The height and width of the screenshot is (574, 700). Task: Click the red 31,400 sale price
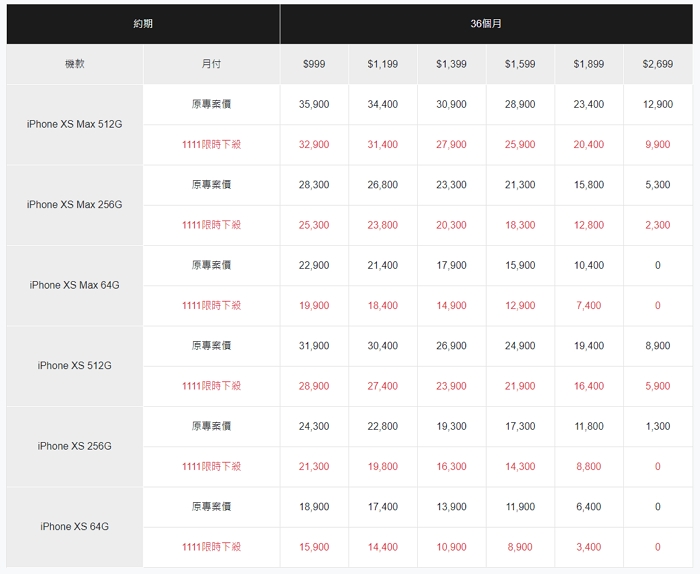383,145
